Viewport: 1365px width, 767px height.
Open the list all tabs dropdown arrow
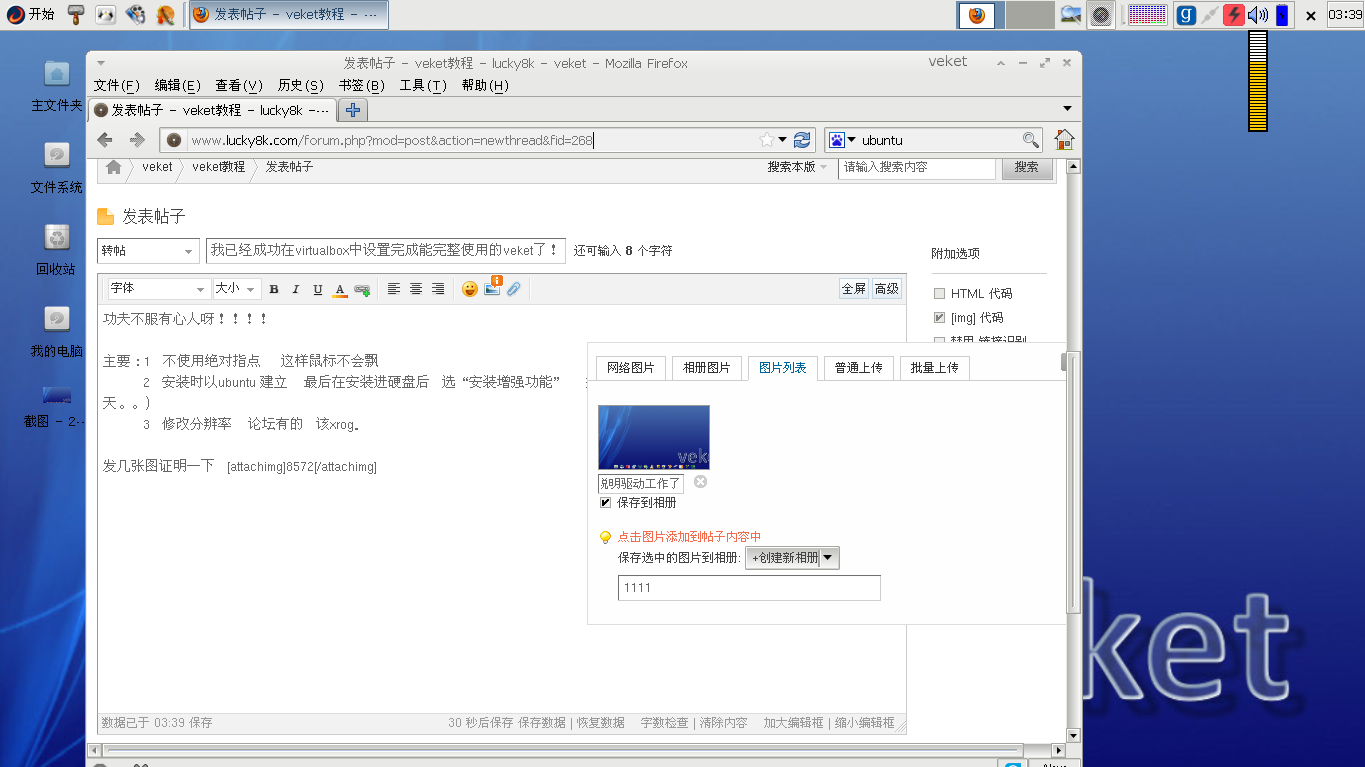coord(1067,109)
